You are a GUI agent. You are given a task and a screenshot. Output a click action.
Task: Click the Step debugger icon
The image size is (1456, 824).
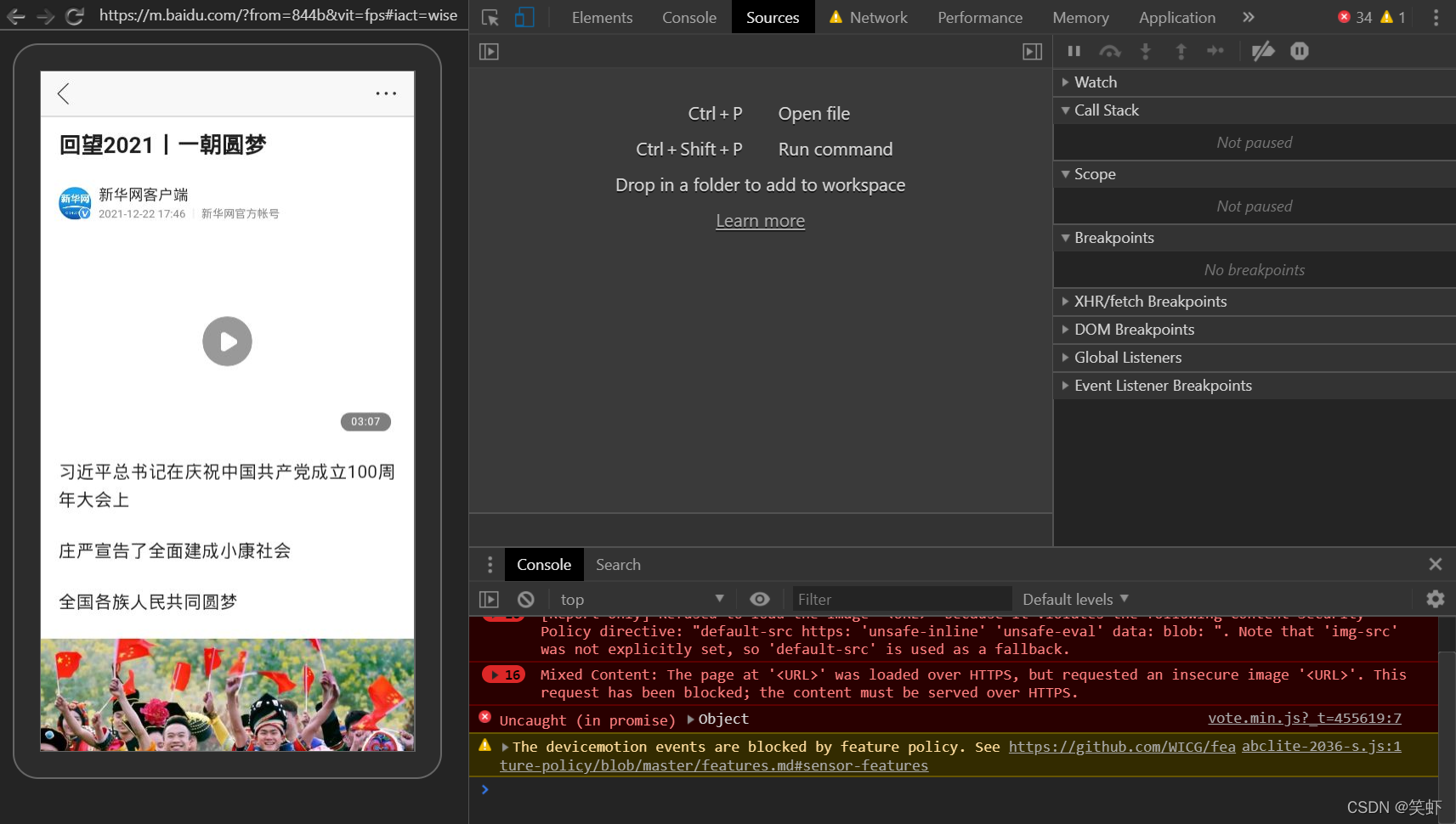coord(1215,51)
